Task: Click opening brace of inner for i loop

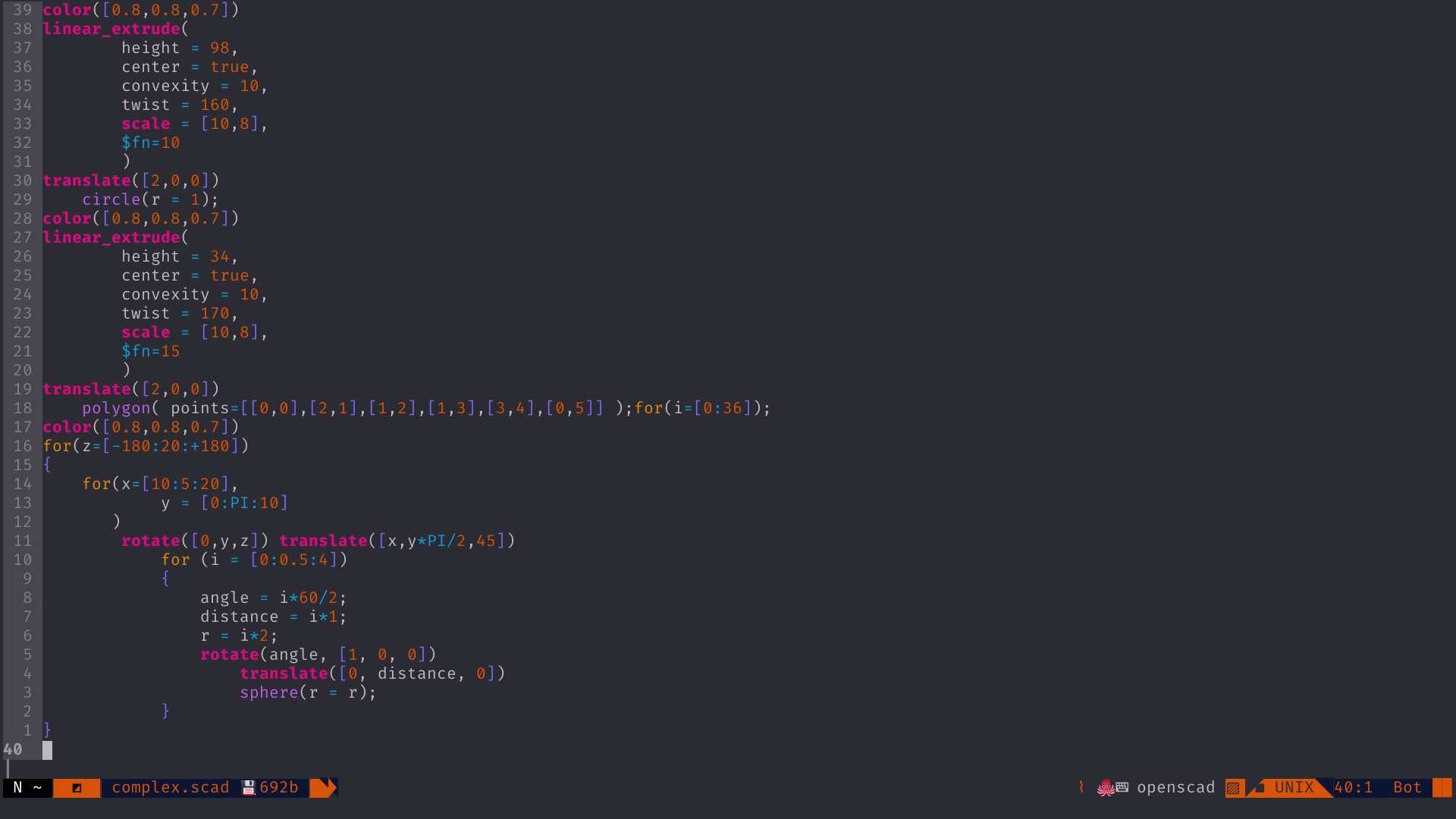Action: click(x=165, y=579)
